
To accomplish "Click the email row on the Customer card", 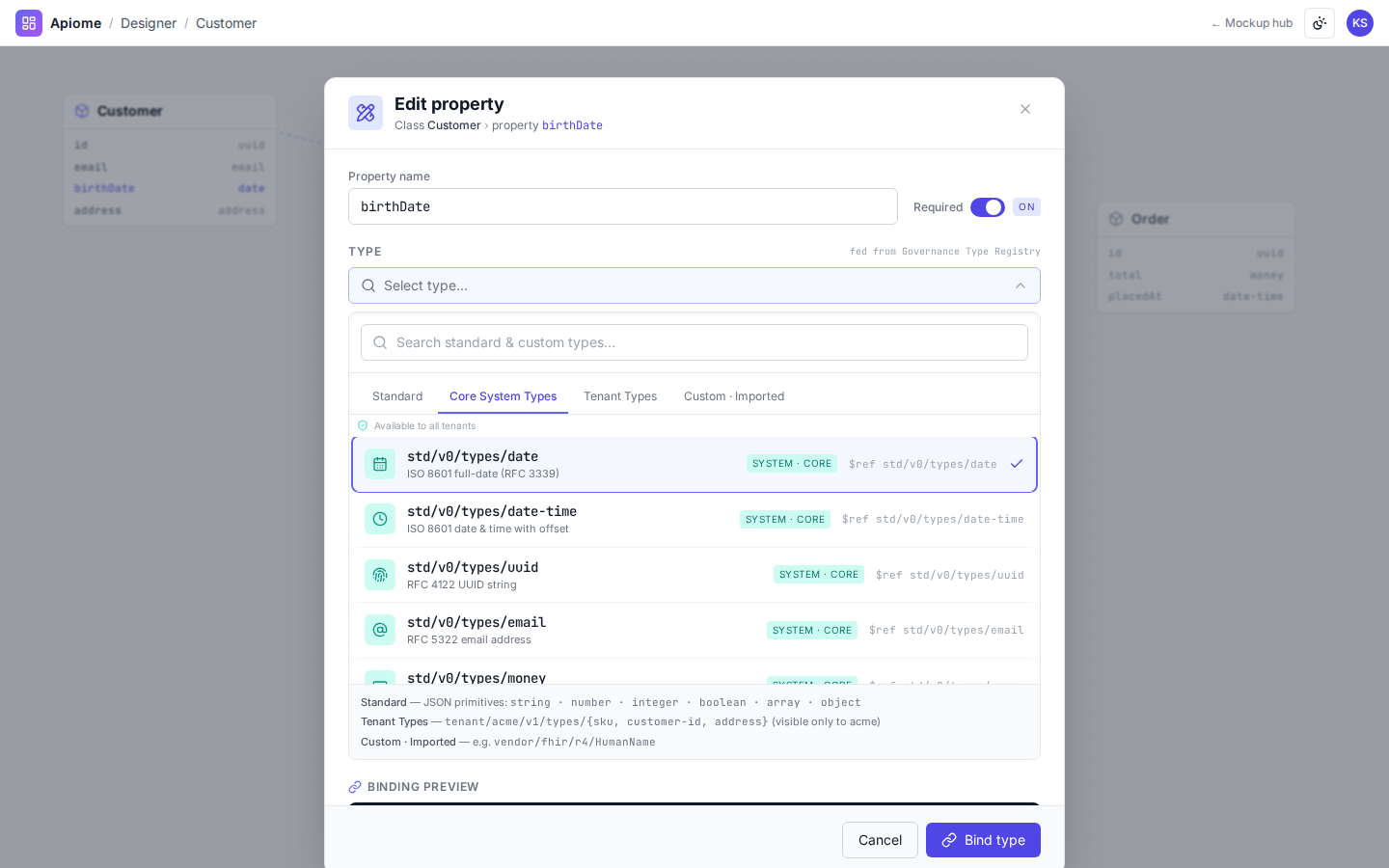I will (170, 167).
